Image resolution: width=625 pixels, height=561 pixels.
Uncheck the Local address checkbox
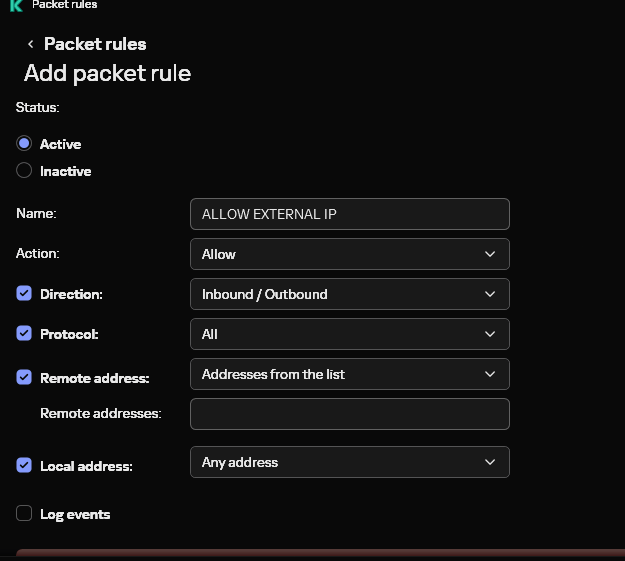24,465
